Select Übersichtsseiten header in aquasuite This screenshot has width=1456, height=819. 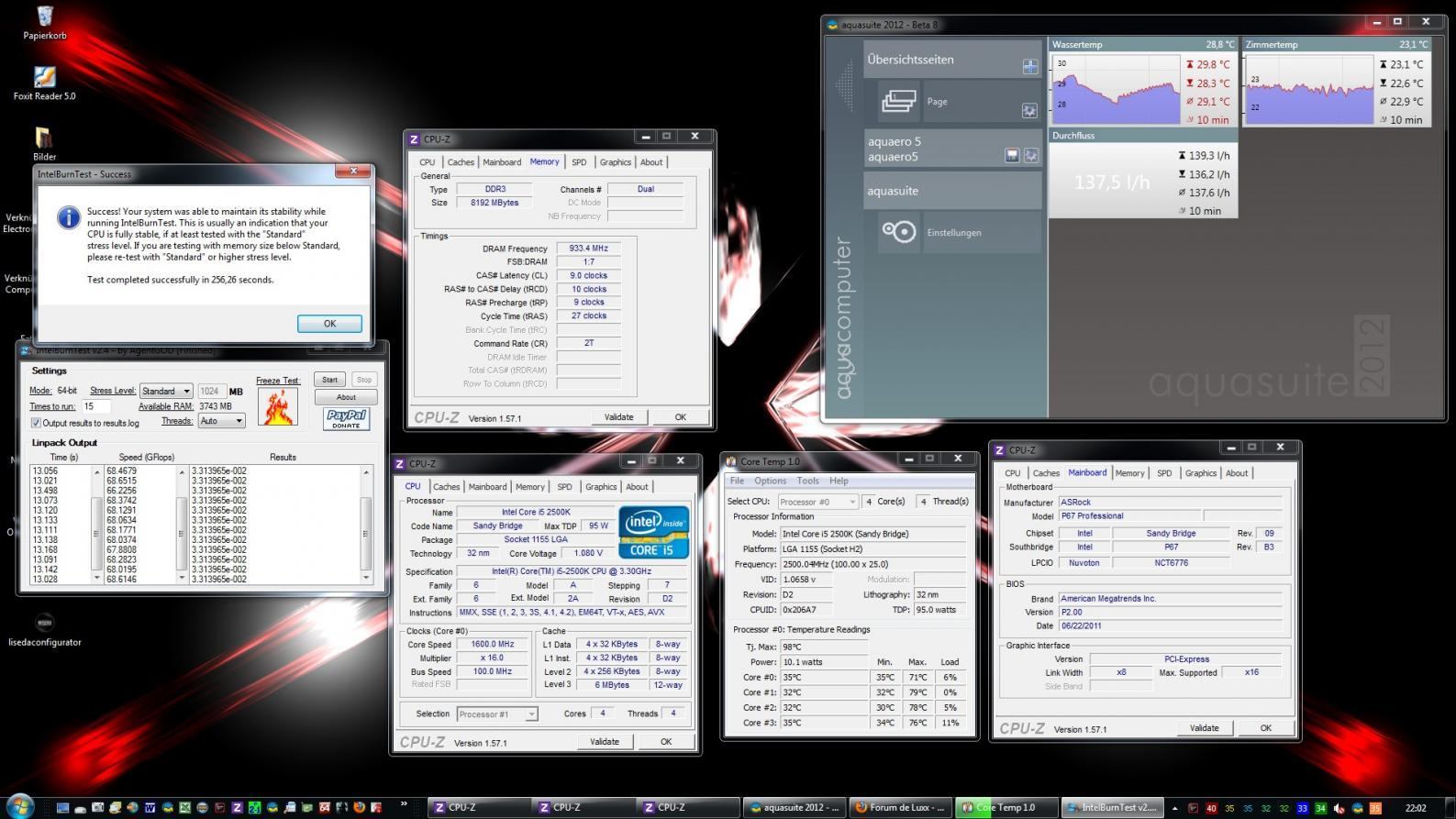951,59
